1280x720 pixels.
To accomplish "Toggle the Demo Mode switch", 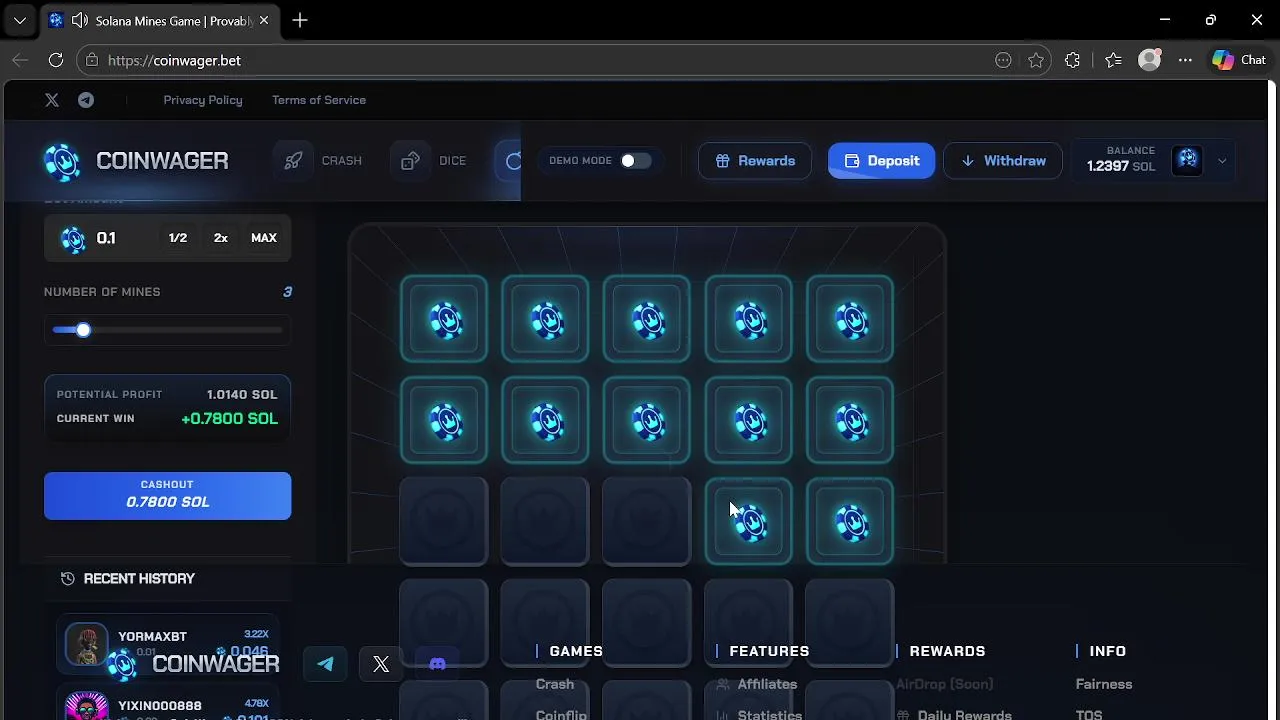I will coord(635,161).
